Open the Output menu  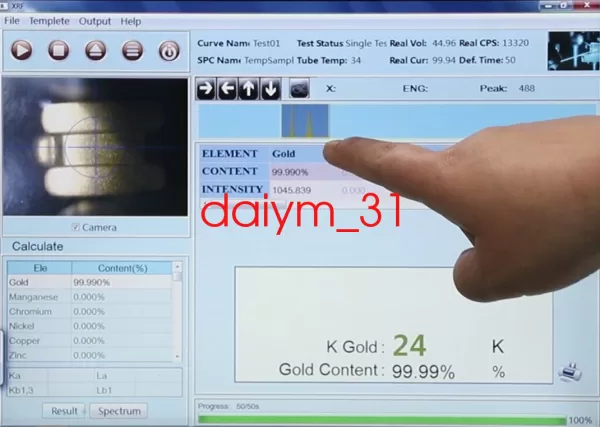coord(95,21)
